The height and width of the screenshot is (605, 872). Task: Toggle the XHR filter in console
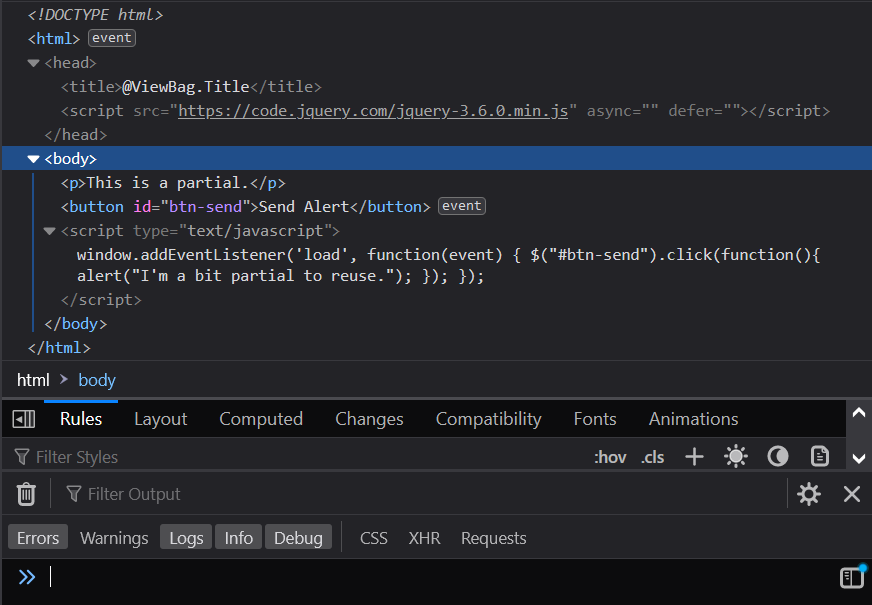424,538
